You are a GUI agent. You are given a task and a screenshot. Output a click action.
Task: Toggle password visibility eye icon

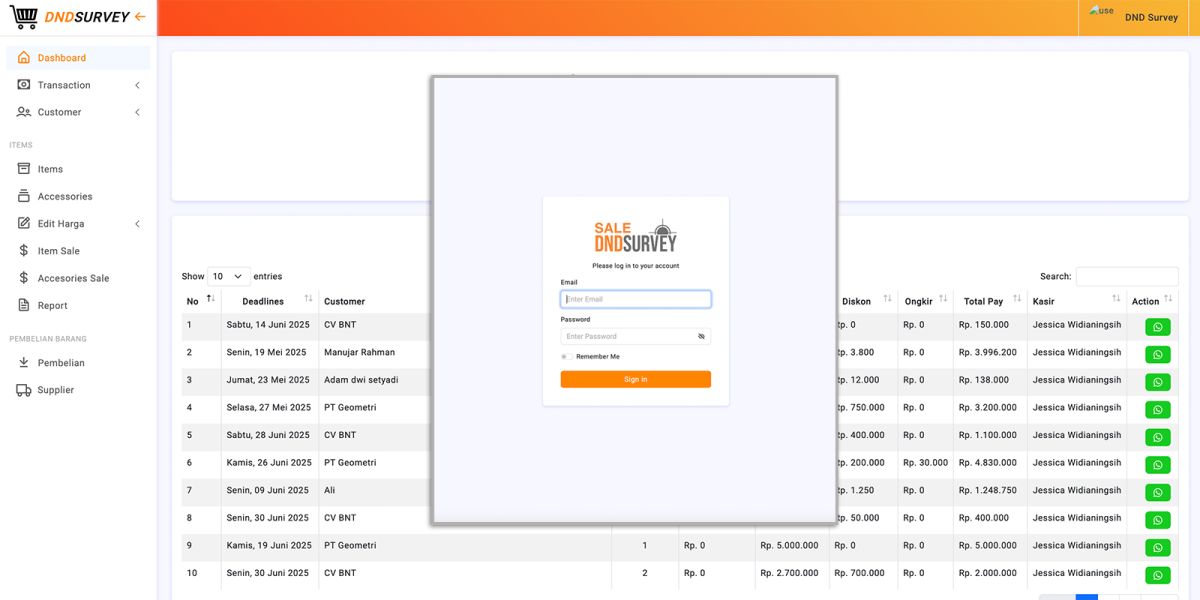701,337
